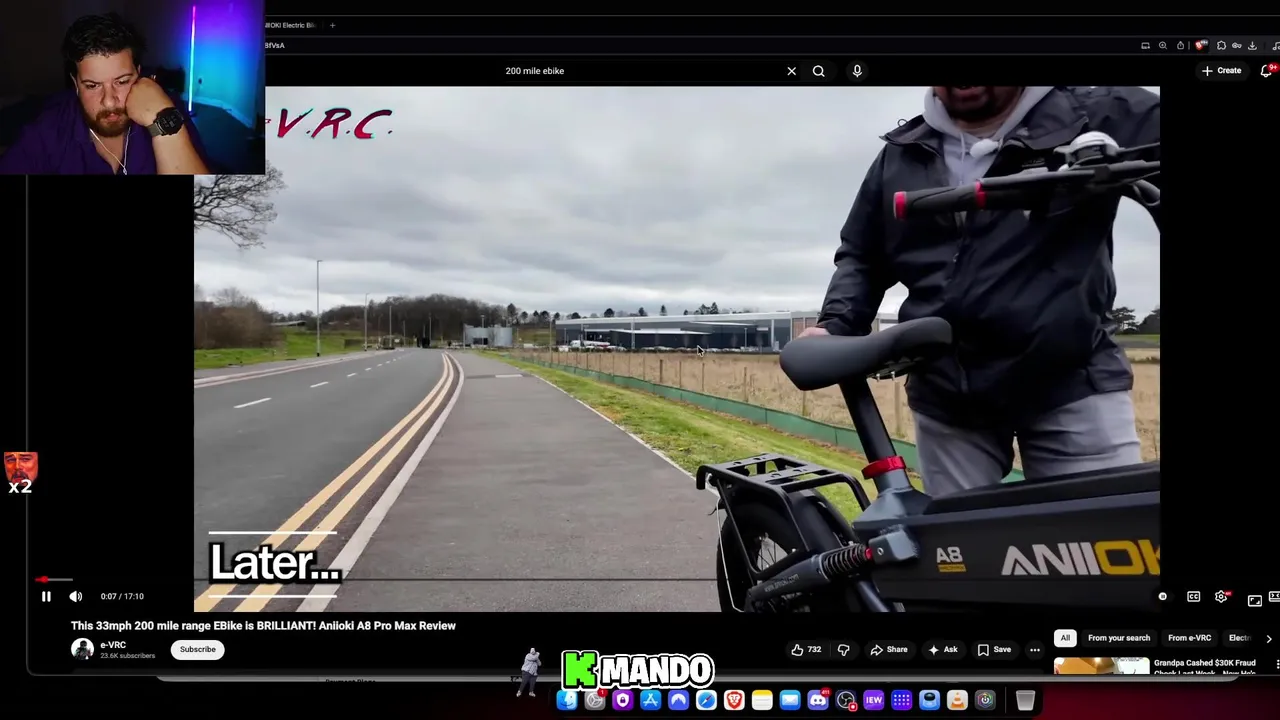Open the player settings gear
The height and width of the screenshot is (720, 1280).
click(x=1222, y=597)
